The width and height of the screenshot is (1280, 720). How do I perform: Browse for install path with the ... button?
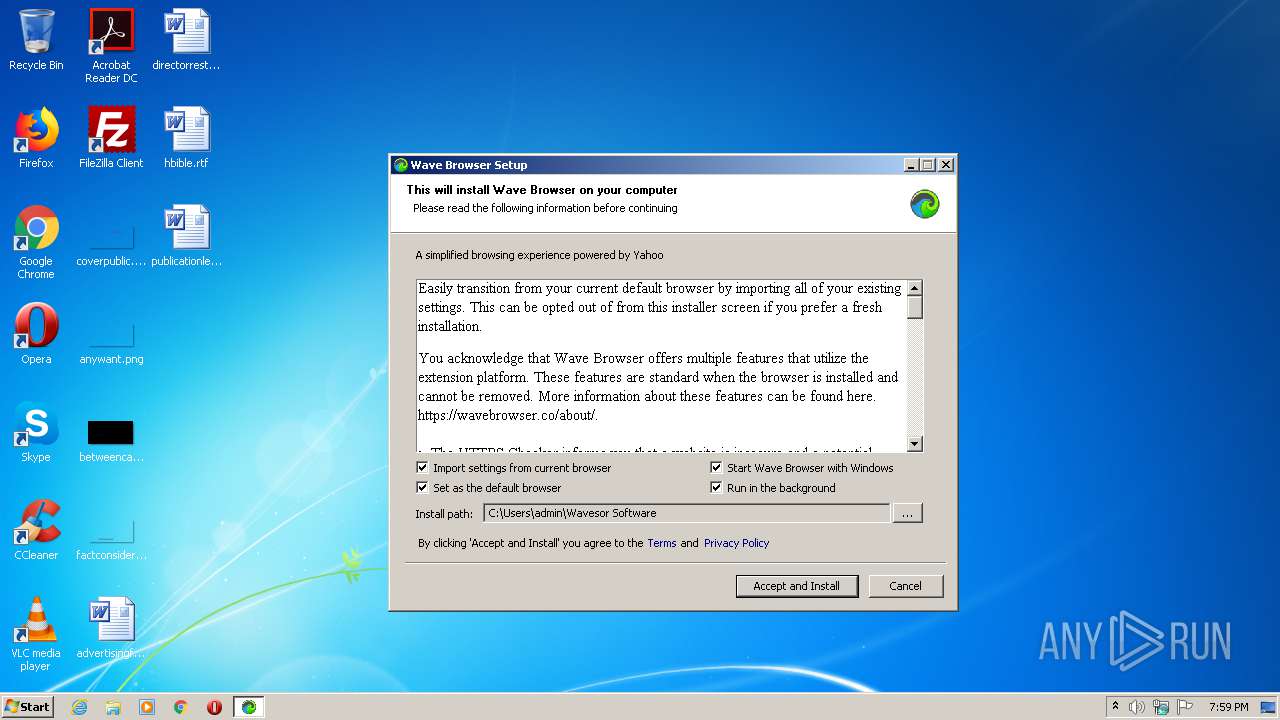[x=907, y=513]
